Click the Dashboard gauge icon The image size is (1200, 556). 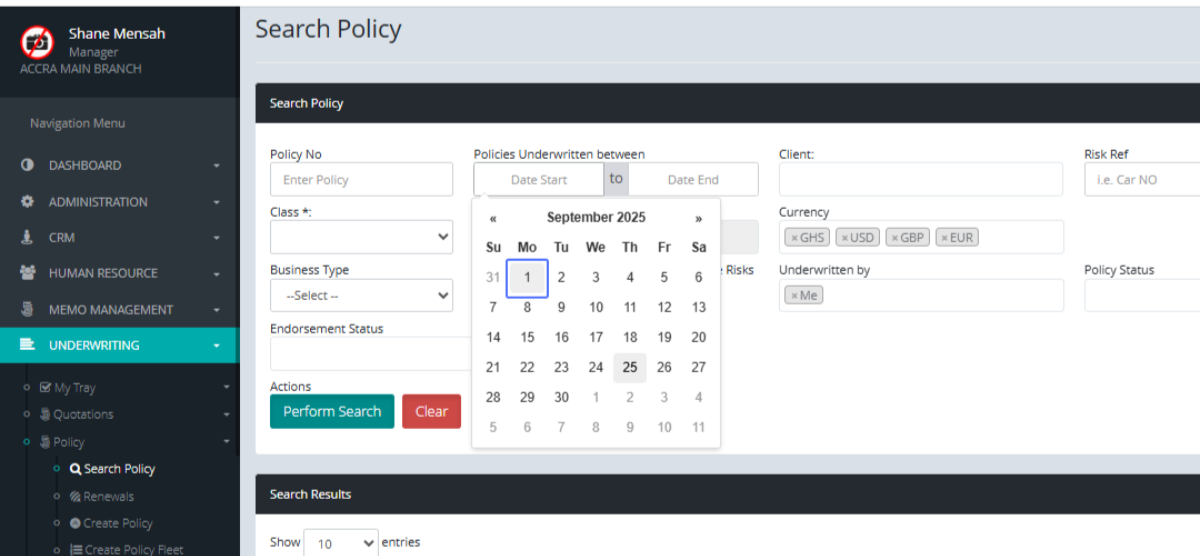28,165
